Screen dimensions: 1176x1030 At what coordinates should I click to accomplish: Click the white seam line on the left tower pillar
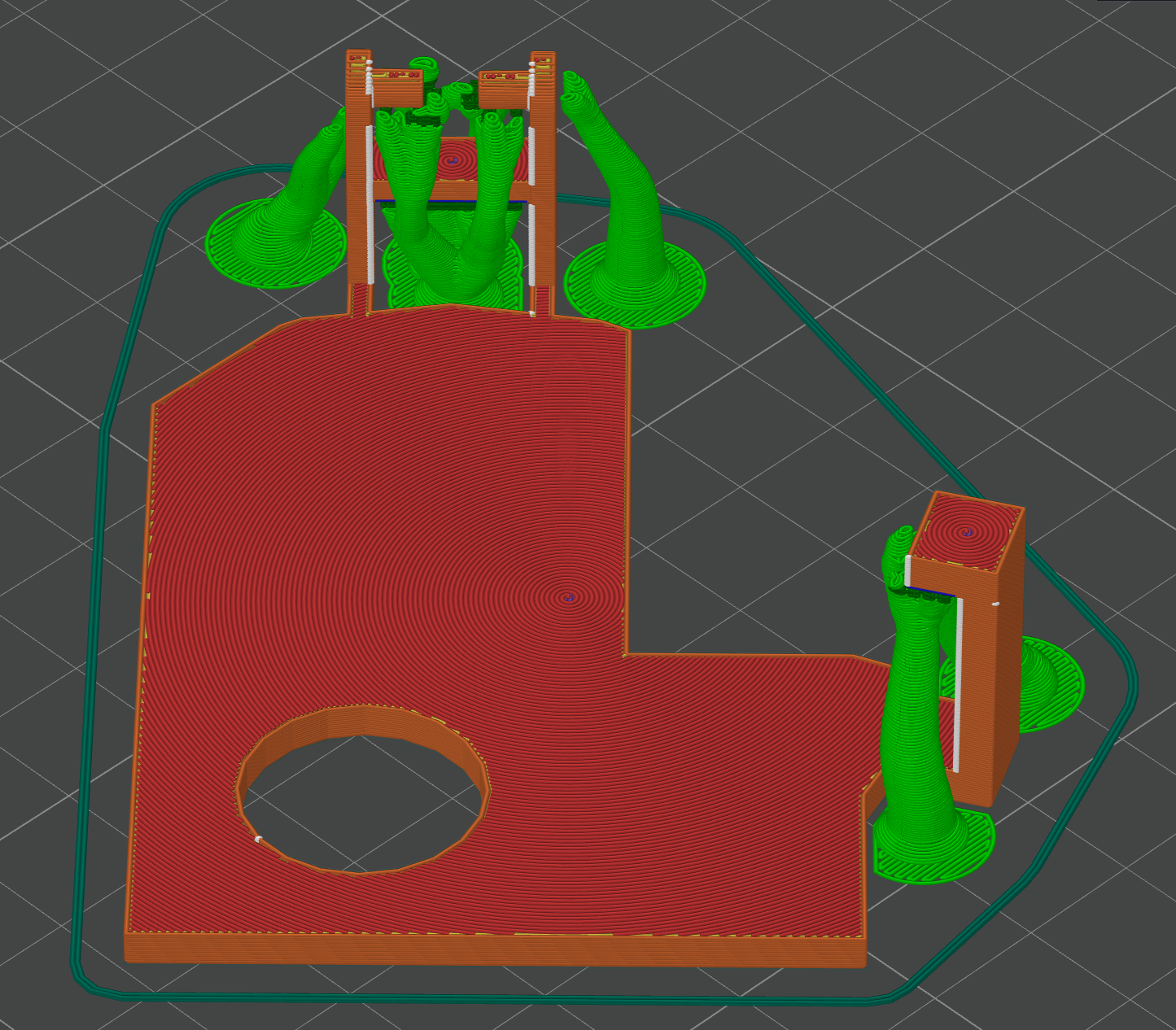[x=369, y=203]
